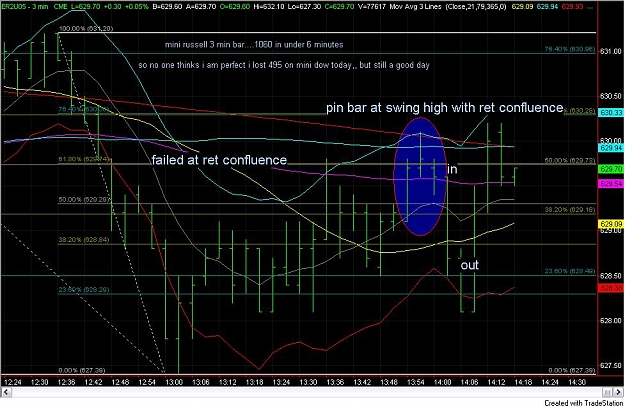Click the yellow 629.09 price tag
Screen dimensions: 625x407
[611, 224]
